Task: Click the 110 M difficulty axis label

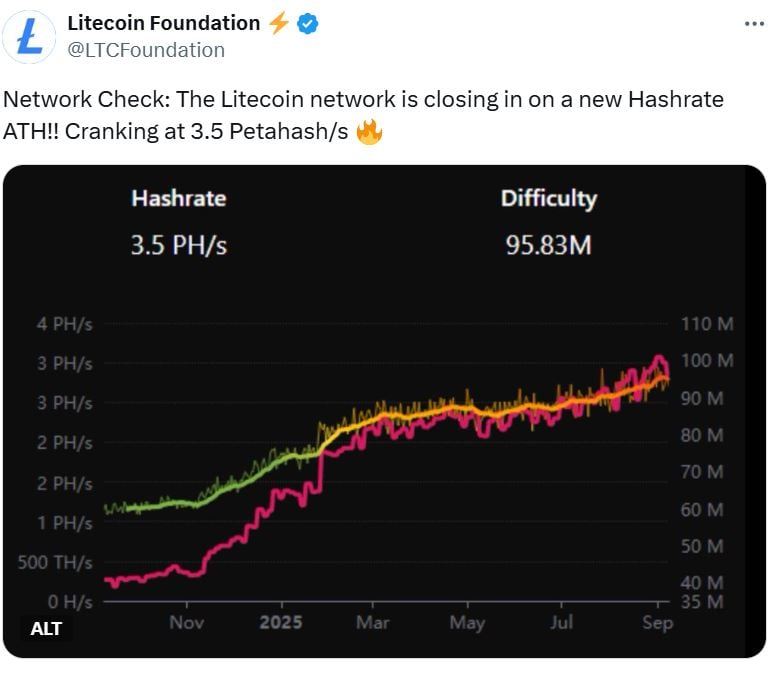Action: pyautogui.click(x=707, y=324)
